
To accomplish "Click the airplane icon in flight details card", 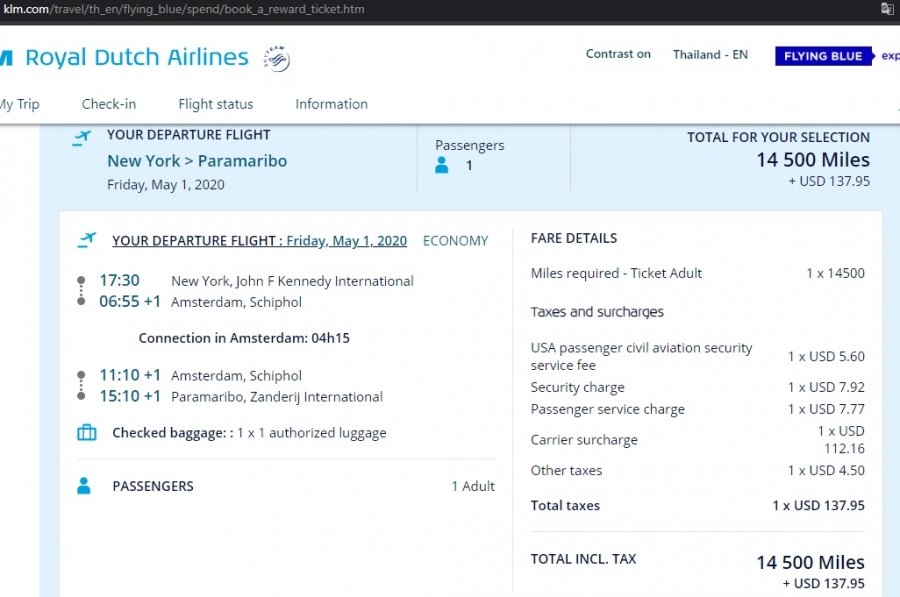I will [x=87, y=240].
